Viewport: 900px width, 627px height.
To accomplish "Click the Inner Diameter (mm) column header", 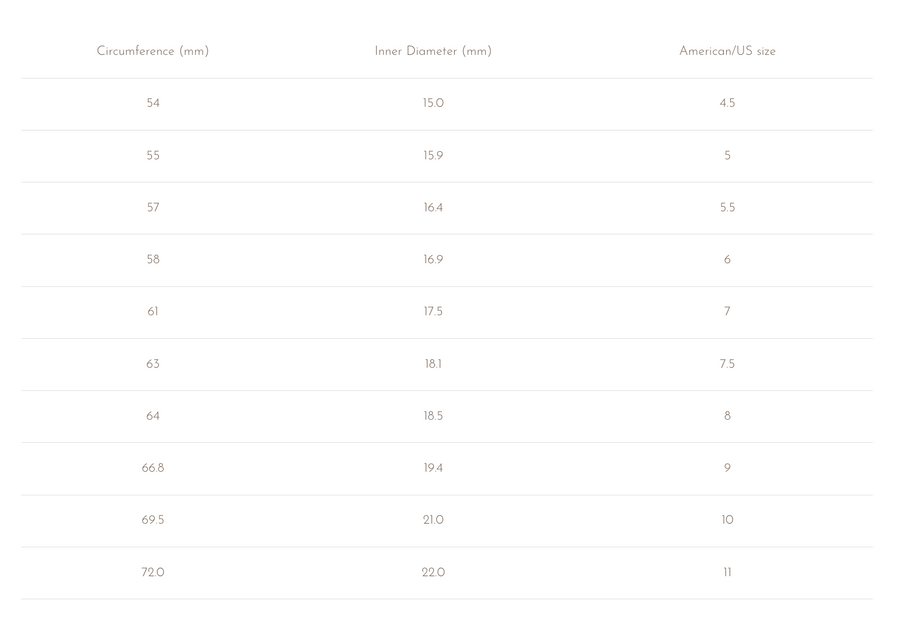I will coord(433,51).
